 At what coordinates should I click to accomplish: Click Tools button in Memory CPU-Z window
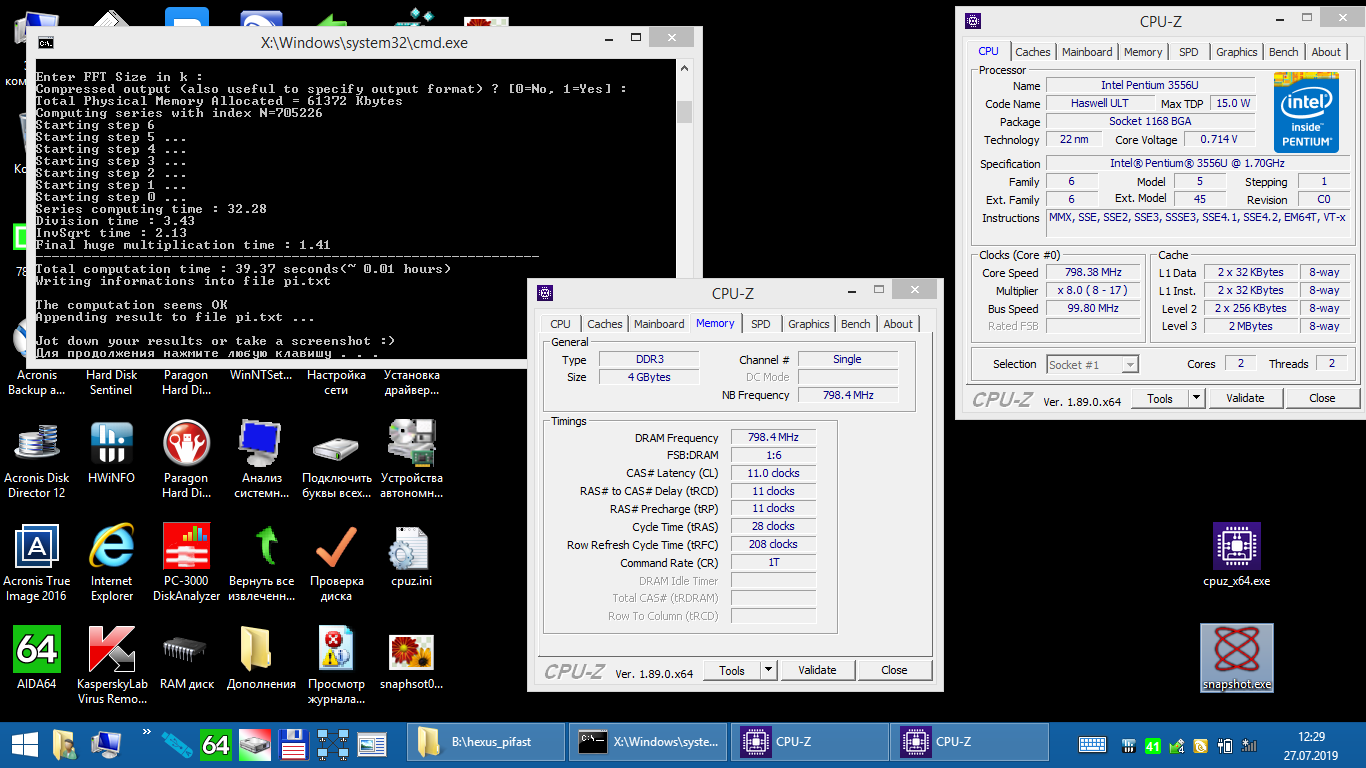732,670
